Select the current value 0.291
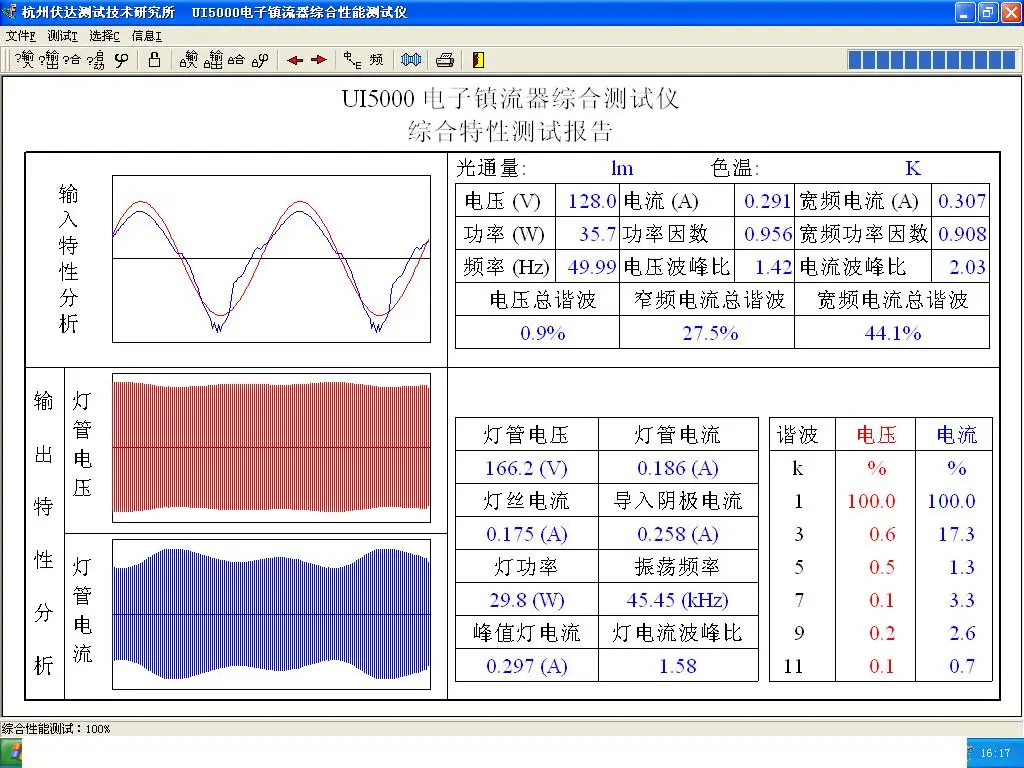The image size is (1024, 768). tap(767, 200)
